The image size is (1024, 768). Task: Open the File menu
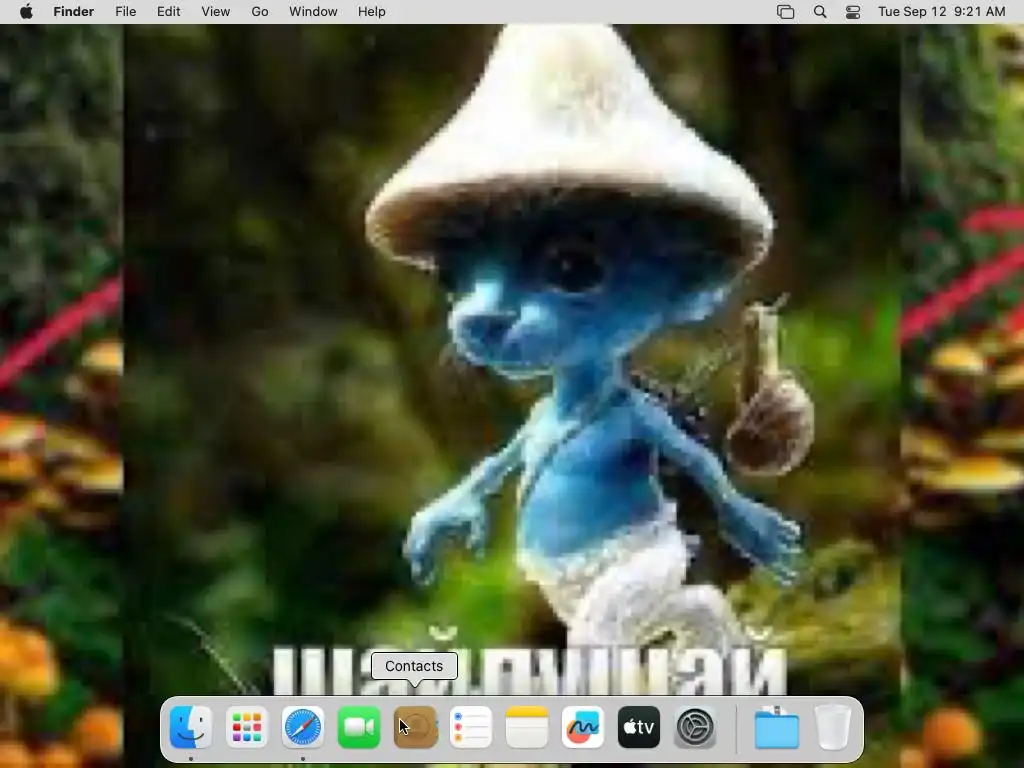pyautogui.click(x=125, y=12)
